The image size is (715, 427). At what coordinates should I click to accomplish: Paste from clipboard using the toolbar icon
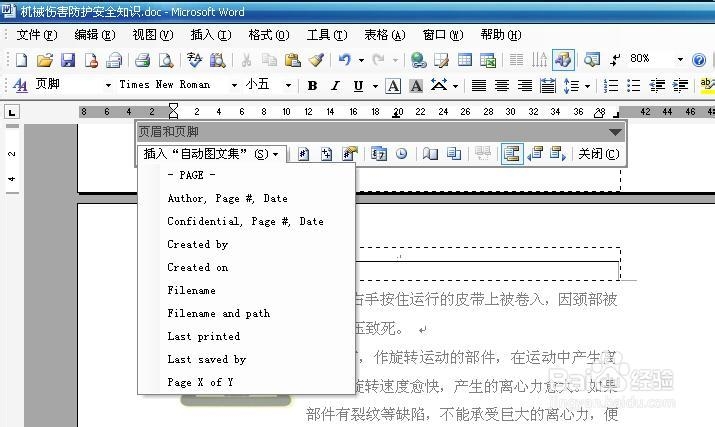(x=292, y=60)
